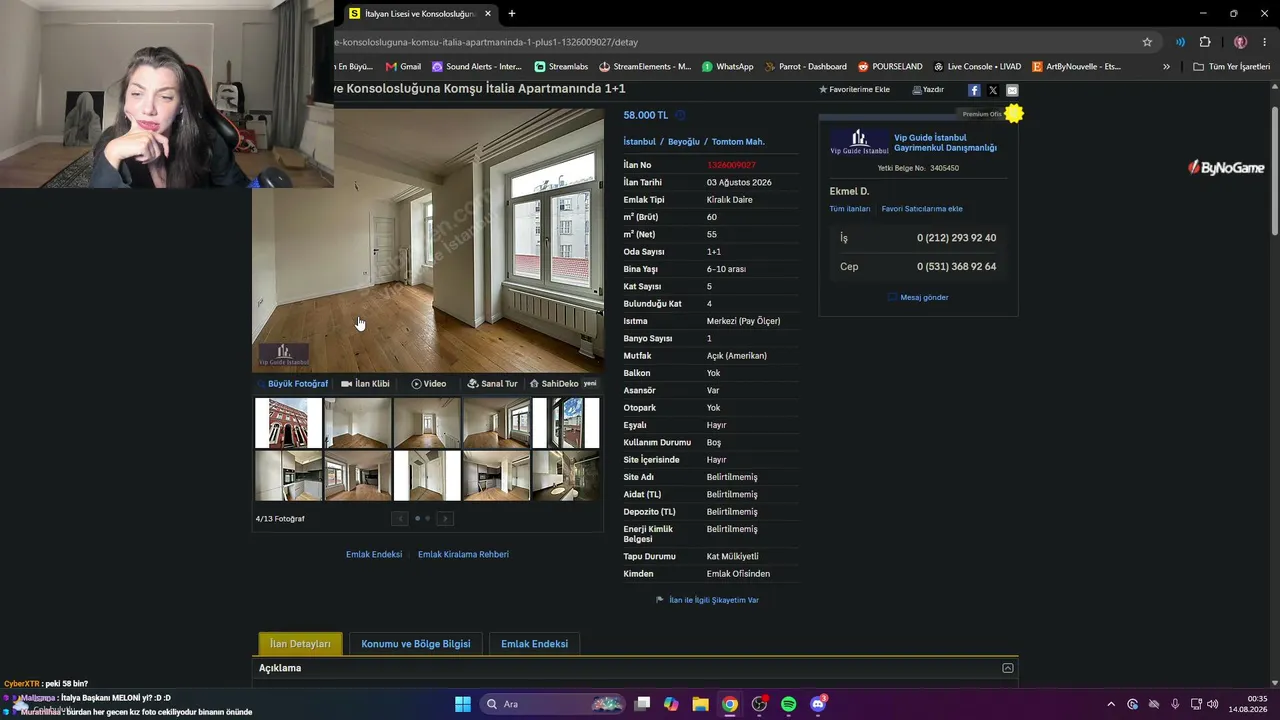
Task: Open the Emlak Kiralama Rehberi link
Action: tap(463, 555)
